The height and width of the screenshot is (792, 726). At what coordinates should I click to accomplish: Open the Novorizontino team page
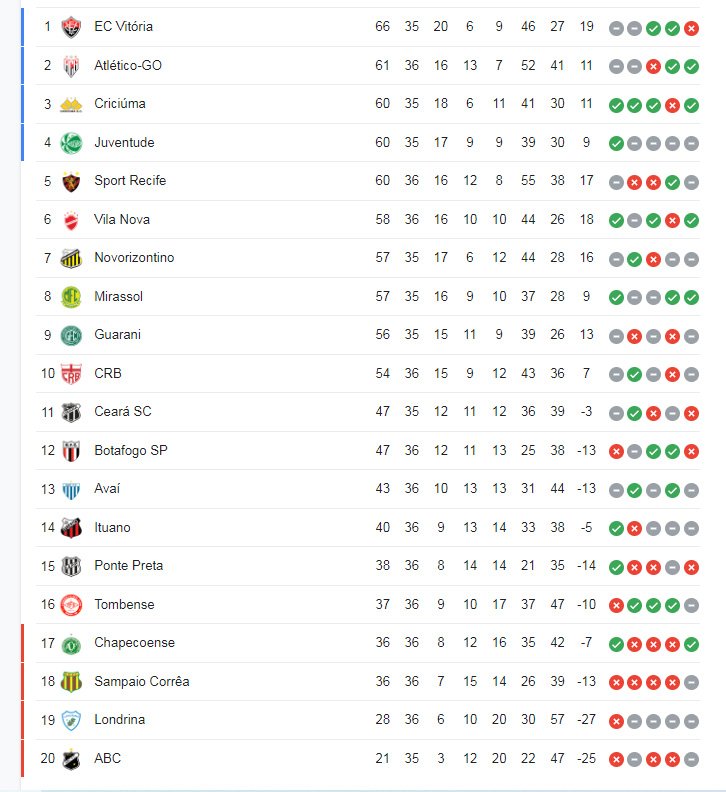coord(134,258)
